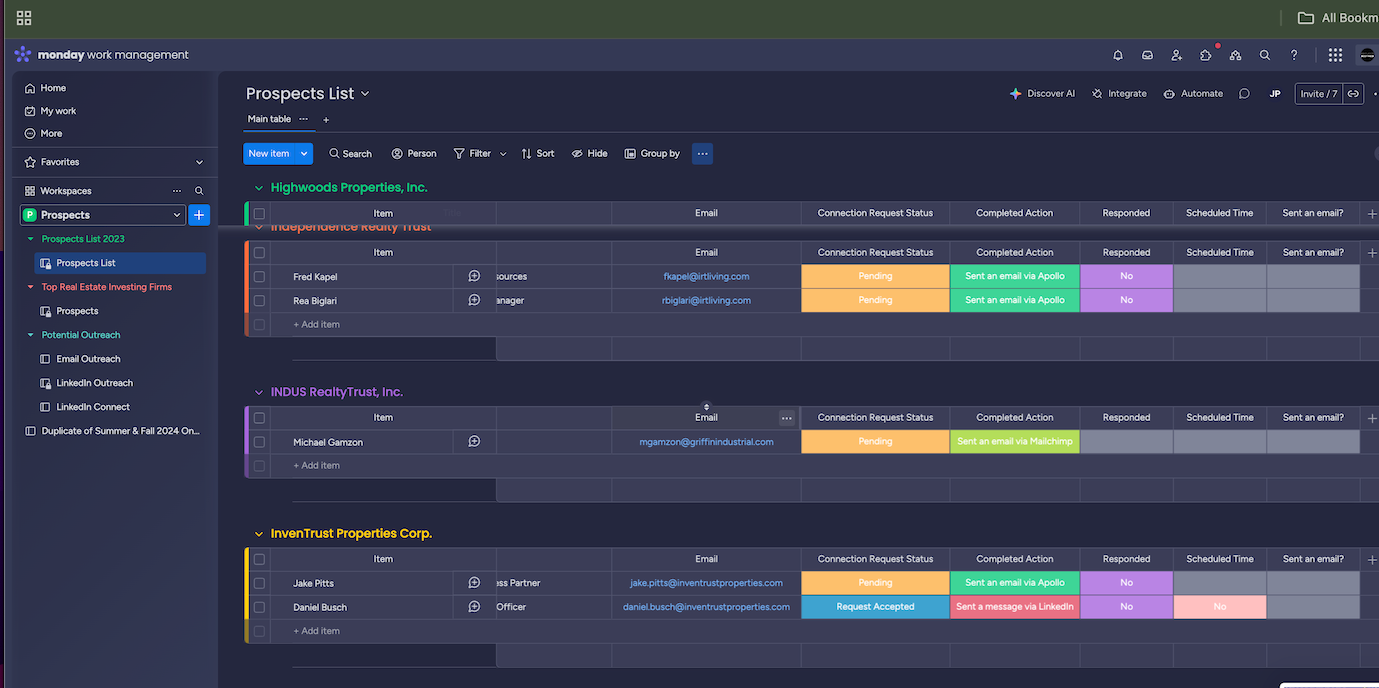Tick the checkbox for Jake Pitts
The image size is (1379, 688).
[259, 583]
